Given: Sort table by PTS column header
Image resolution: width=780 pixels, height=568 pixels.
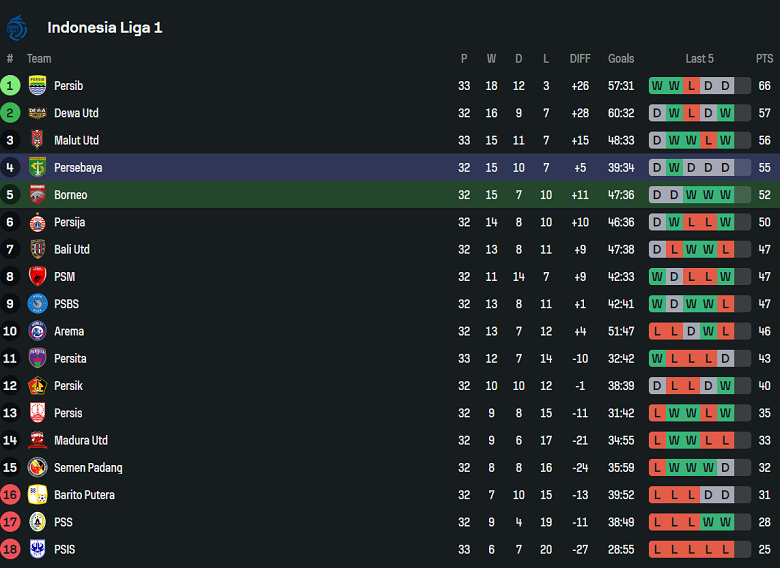Looking at the screenshot, I should click(765, 59).
